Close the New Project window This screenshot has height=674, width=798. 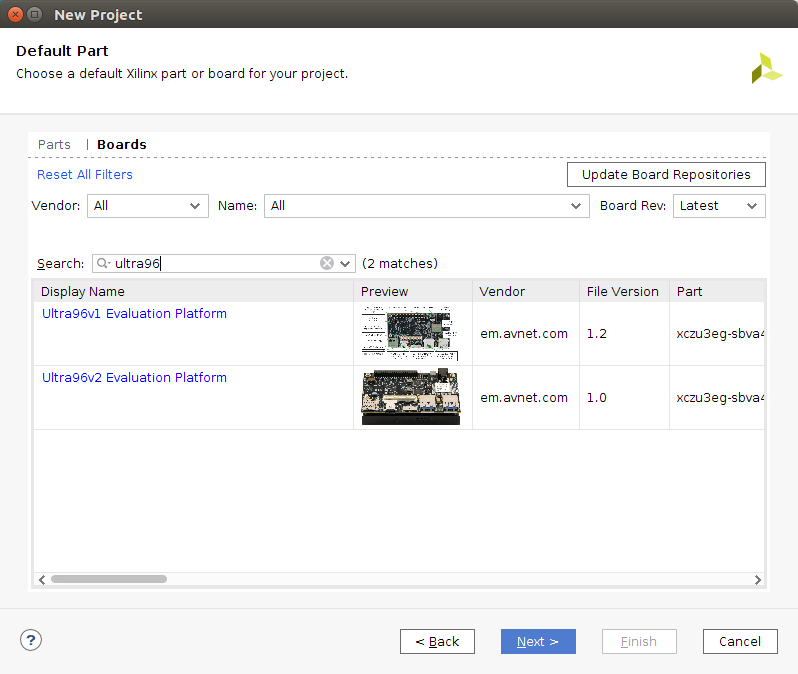coord(16,15)
